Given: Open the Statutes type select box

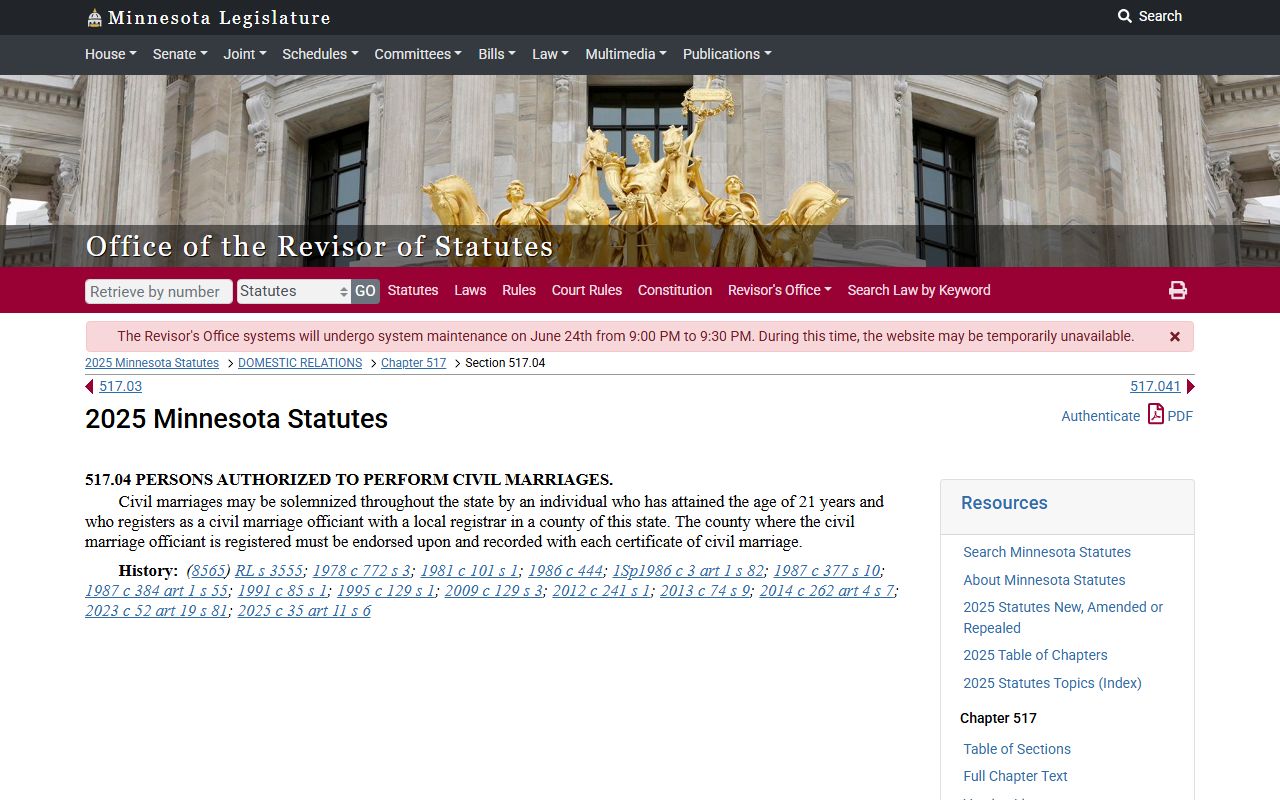Looking at the screenshot, I should 294,291.
